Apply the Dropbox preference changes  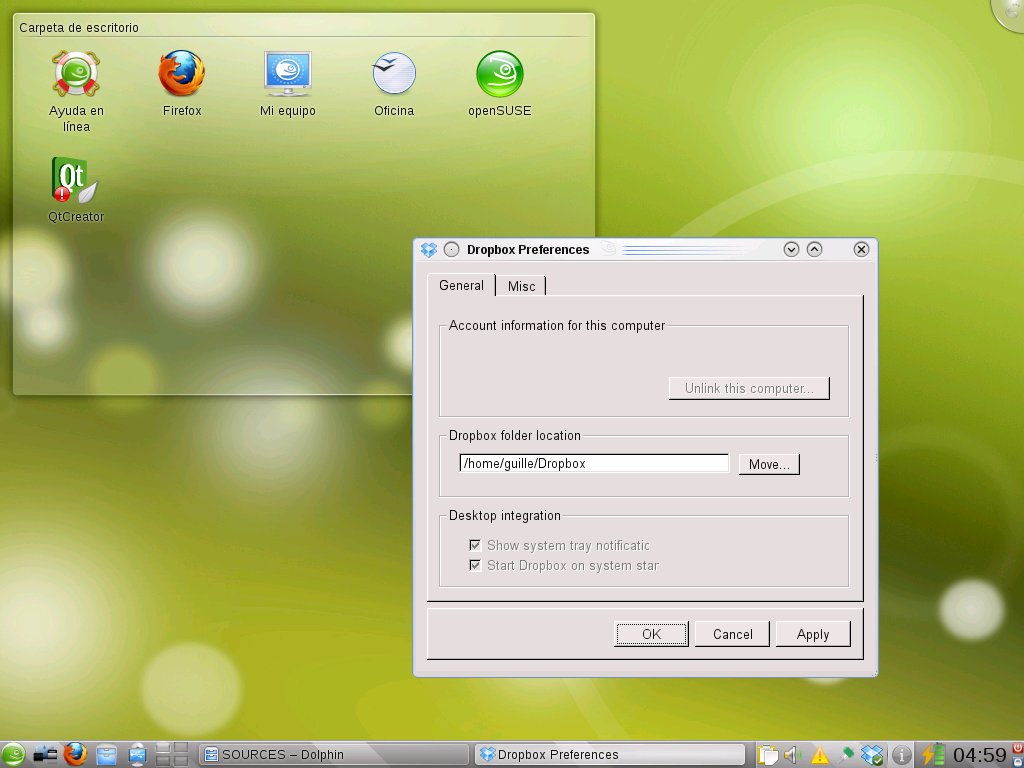pyautogui.click(x=812, y=634)
